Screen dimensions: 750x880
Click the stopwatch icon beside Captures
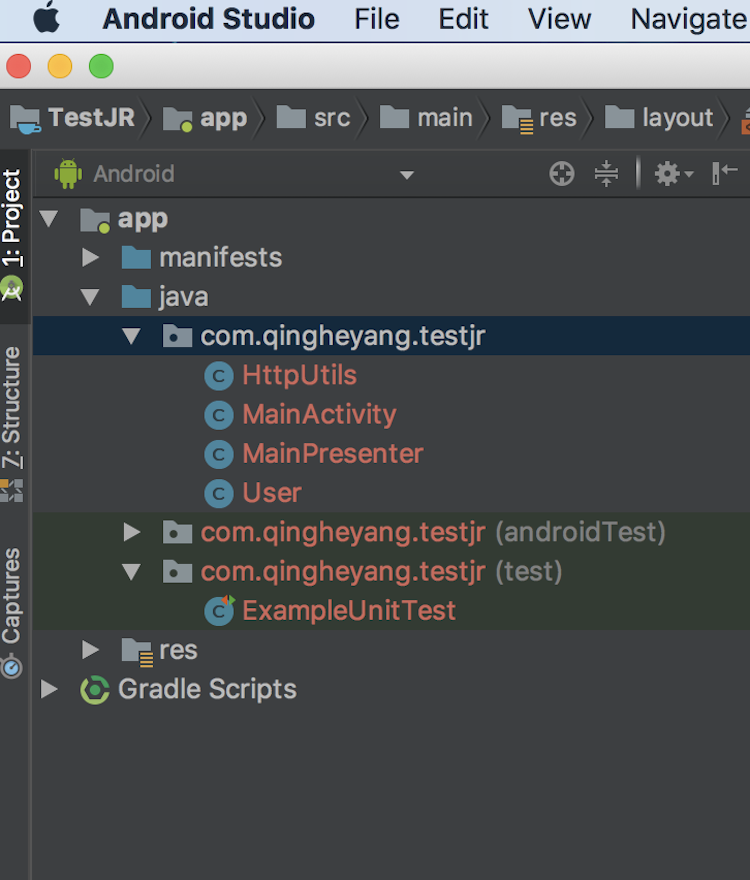click(x=11, y=667)
